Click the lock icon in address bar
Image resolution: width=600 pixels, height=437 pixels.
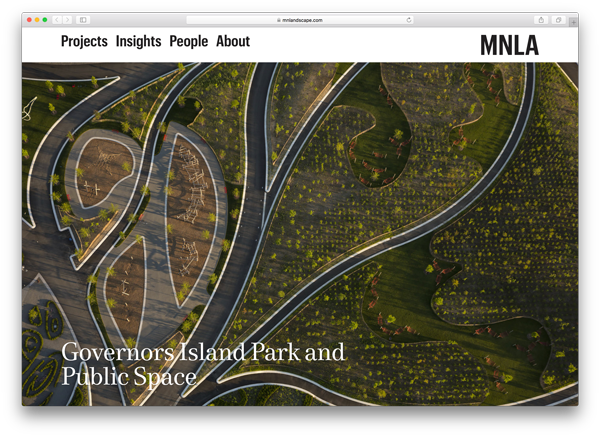coord(278,20)
